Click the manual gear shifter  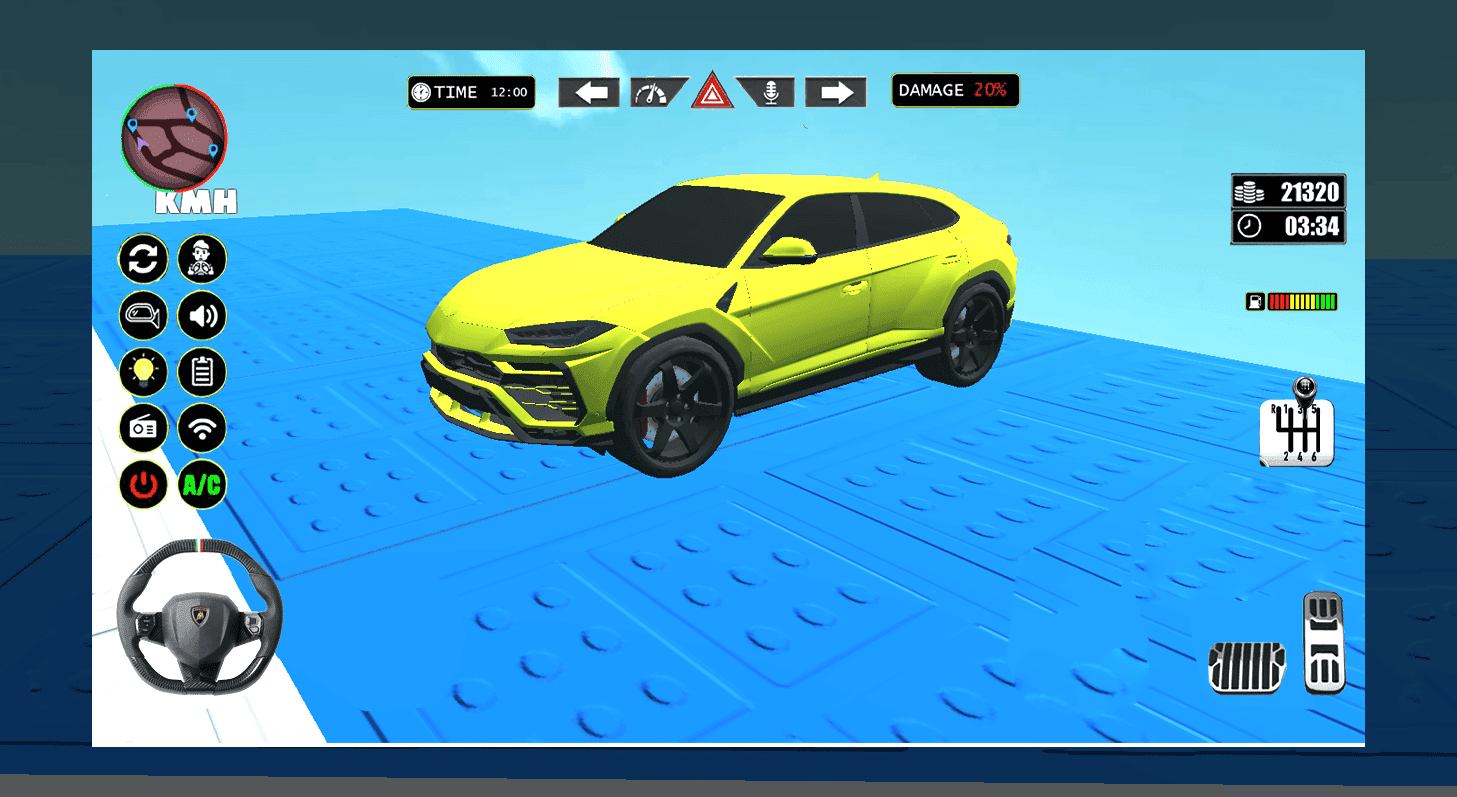click(x=1297, y=426)
